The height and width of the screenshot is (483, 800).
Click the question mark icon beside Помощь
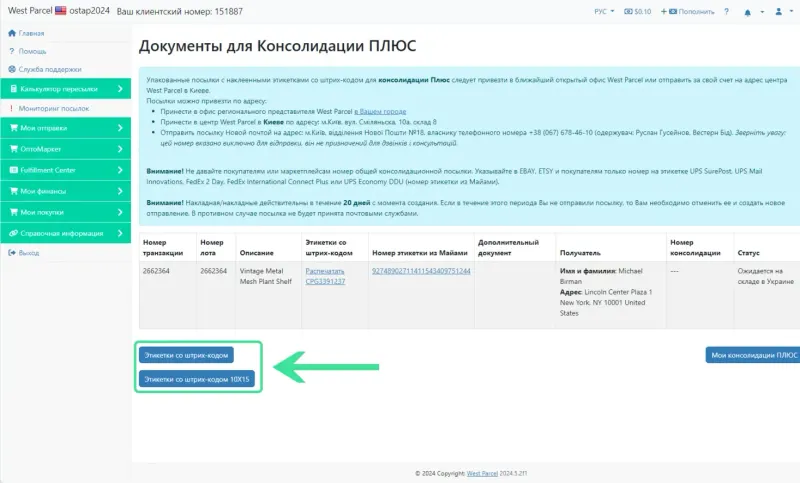click(12, 51)
